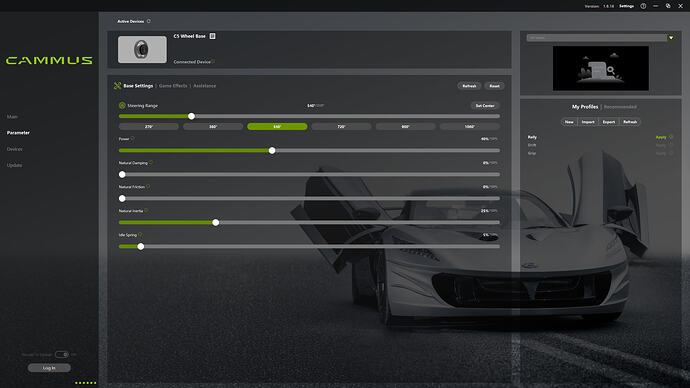Click Apply for the Rally profile
Screen dimensions: 690x388
pyautogui.click(x=661, y=137)
